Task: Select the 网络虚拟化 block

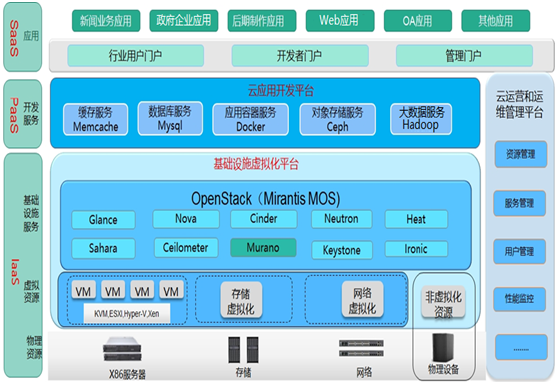Action: [x=362, y=299]
